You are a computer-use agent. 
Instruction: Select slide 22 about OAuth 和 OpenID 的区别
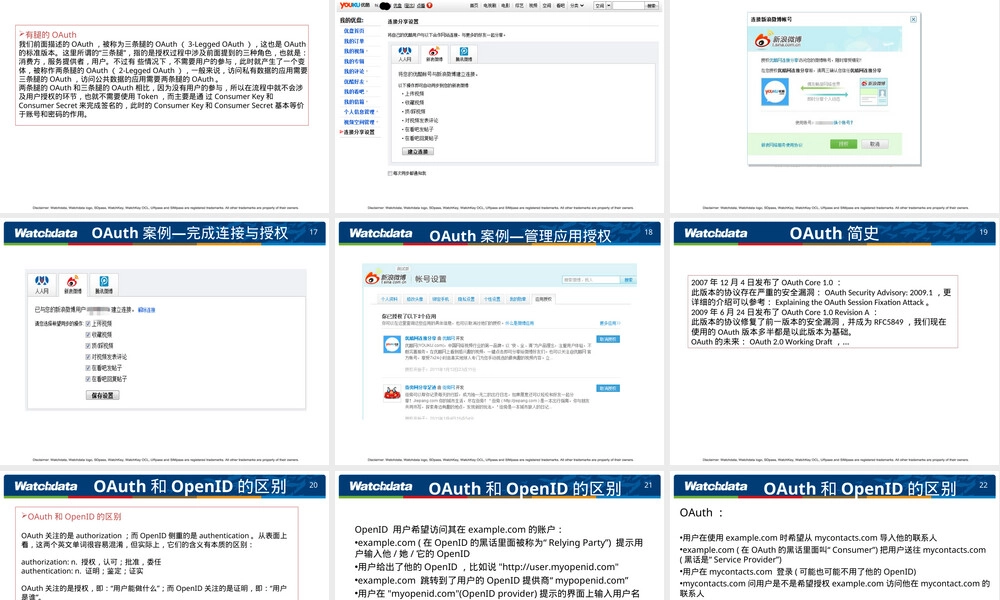pyautogui.click(x=835, y=536)
